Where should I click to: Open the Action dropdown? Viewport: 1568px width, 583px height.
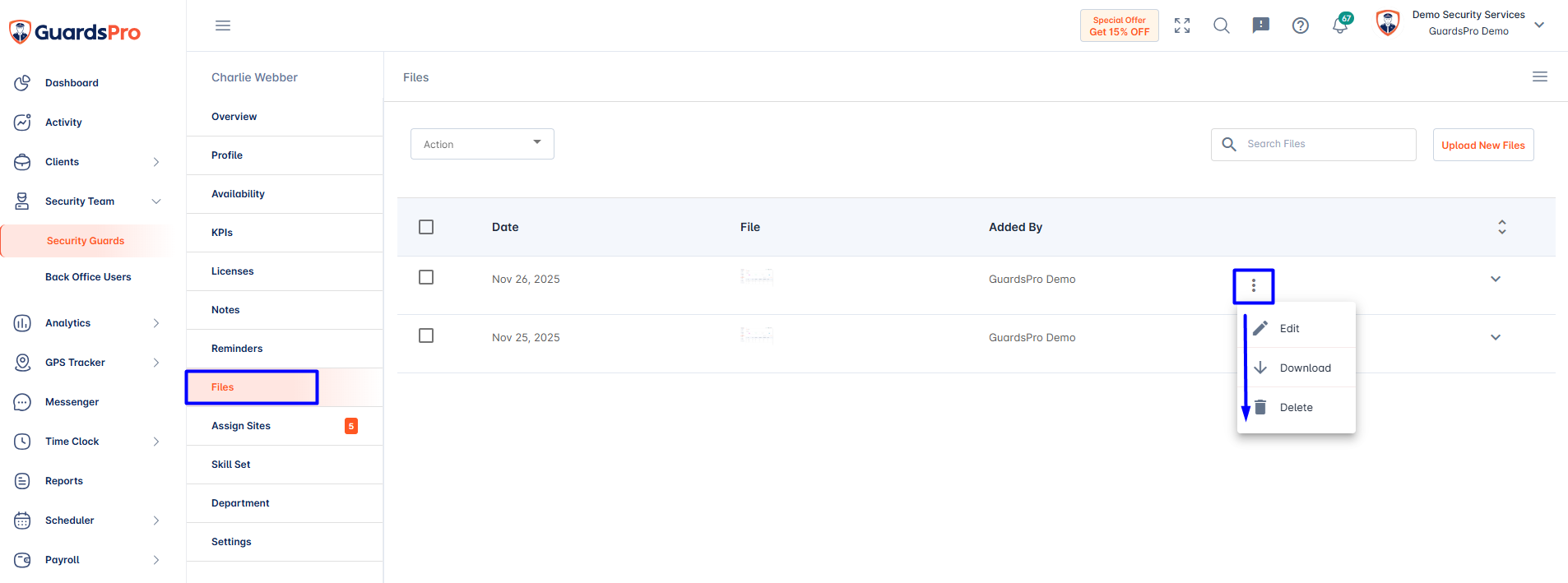click(482, 144)
